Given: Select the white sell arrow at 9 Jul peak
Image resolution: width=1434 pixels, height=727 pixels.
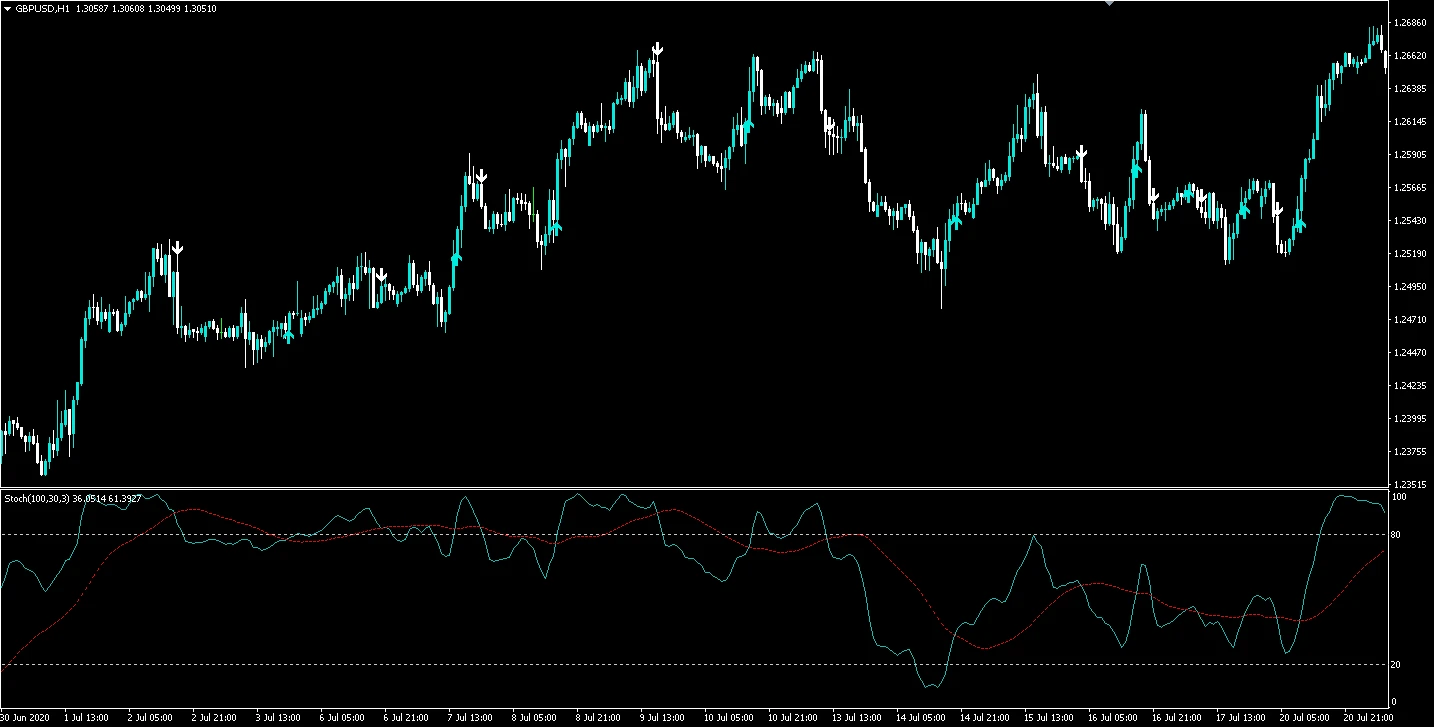Looking at the screenshot, I should tap(657, 49).
